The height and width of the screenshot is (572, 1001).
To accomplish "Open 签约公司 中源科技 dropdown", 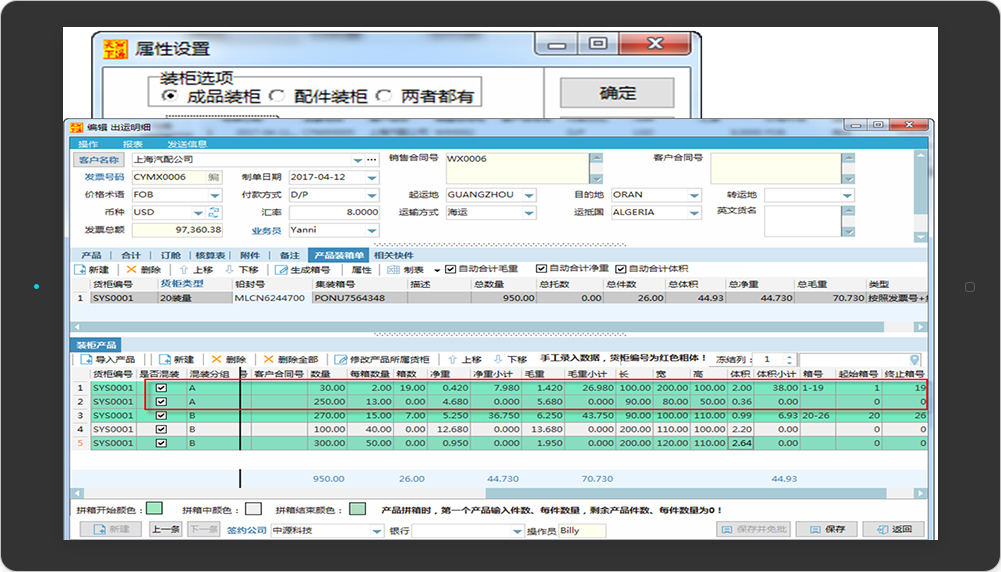I will pos(377,531).
